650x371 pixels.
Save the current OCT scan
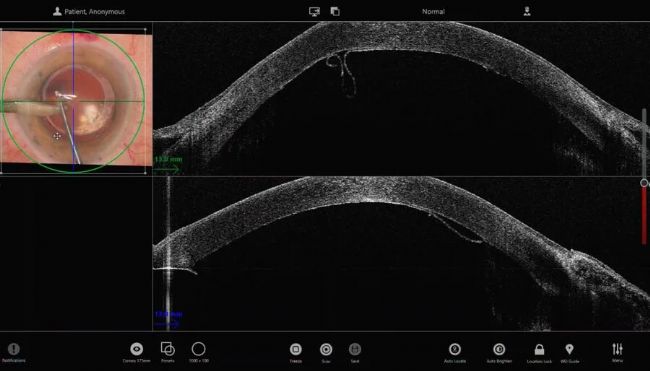355,349
